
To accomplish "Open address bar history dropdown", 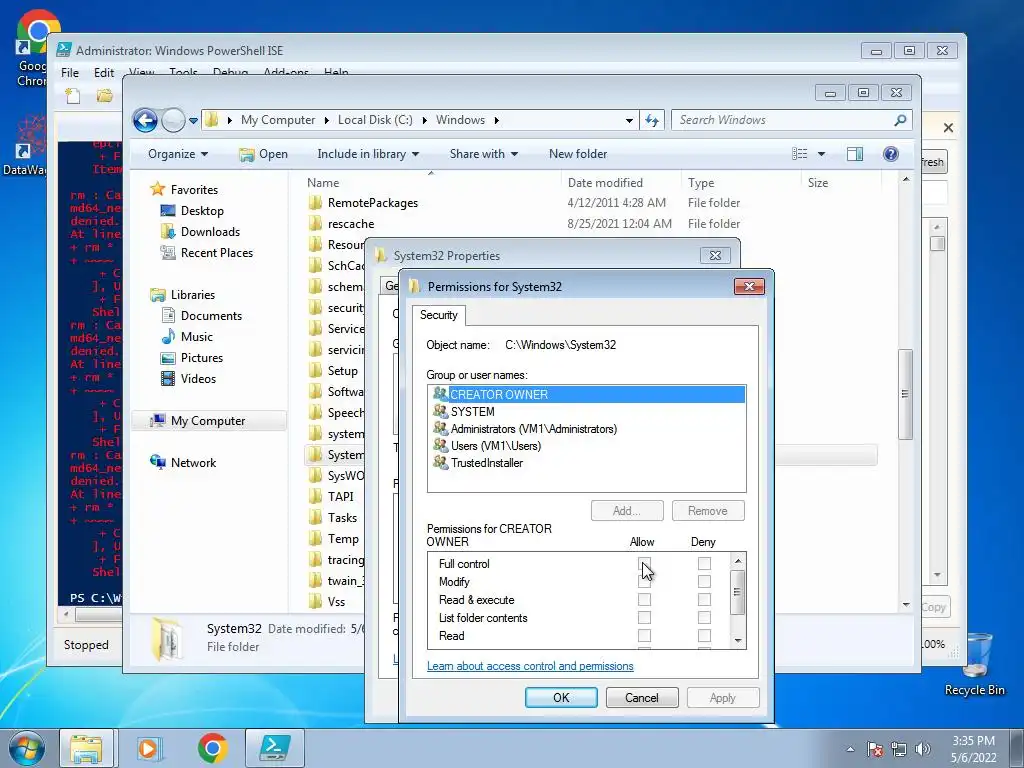I will 629,120.
